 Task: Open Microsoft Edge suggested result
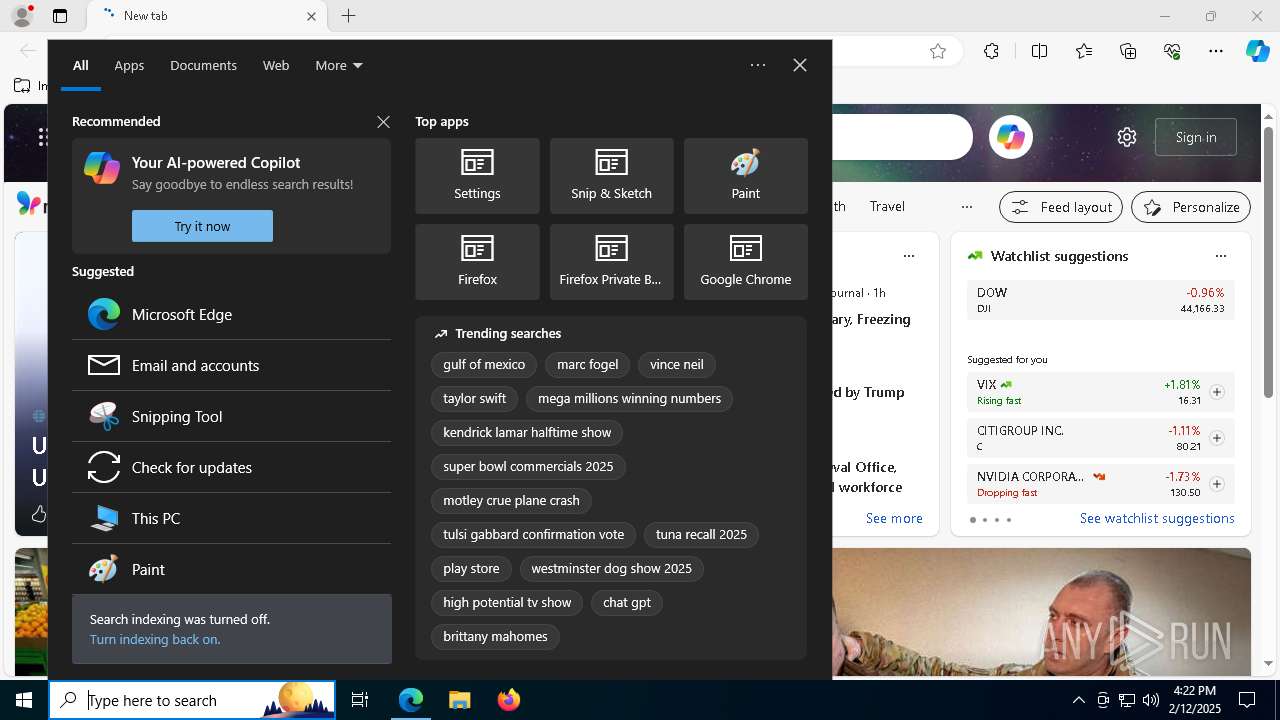231,314
